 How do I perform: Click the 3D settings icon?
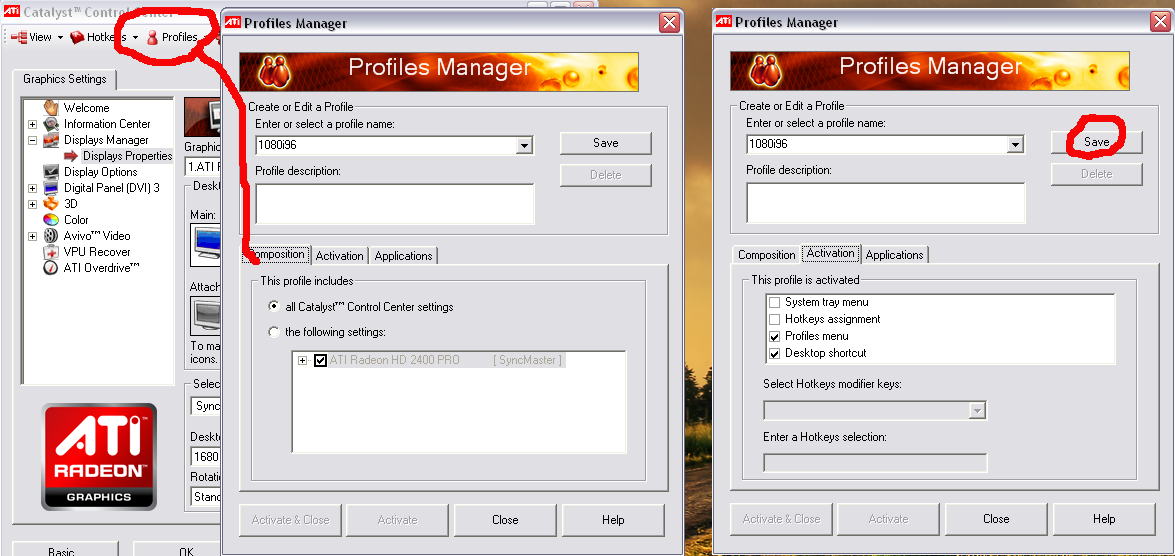point(51,204)
